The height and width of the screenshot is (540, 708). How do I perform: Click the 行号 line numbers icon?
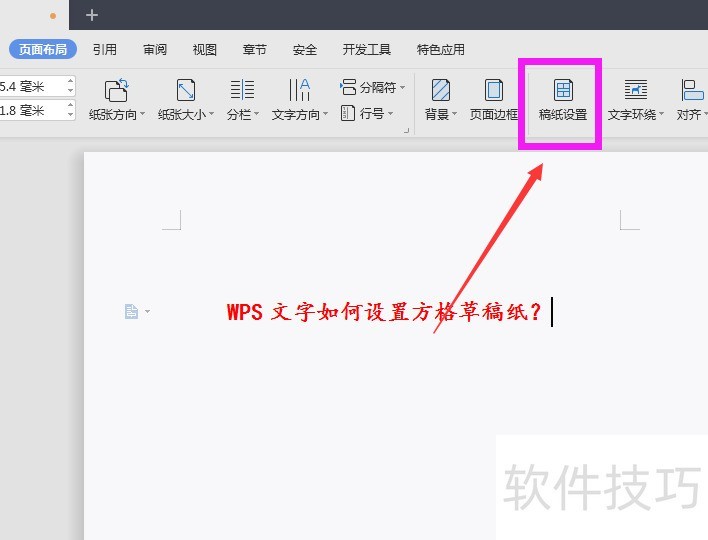[348, 113]
